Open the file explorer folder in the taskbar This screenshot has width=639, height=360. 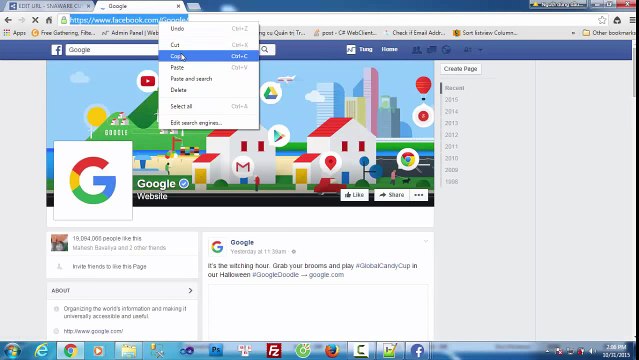click(x=128, y=351)
